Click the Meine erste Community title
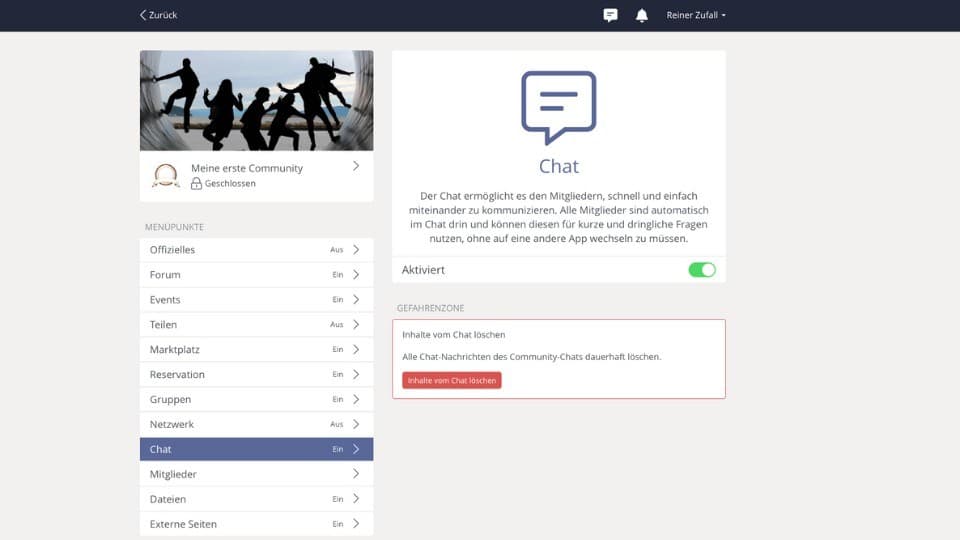The width and height of the screenshot is (960, 540). point(247,168)
